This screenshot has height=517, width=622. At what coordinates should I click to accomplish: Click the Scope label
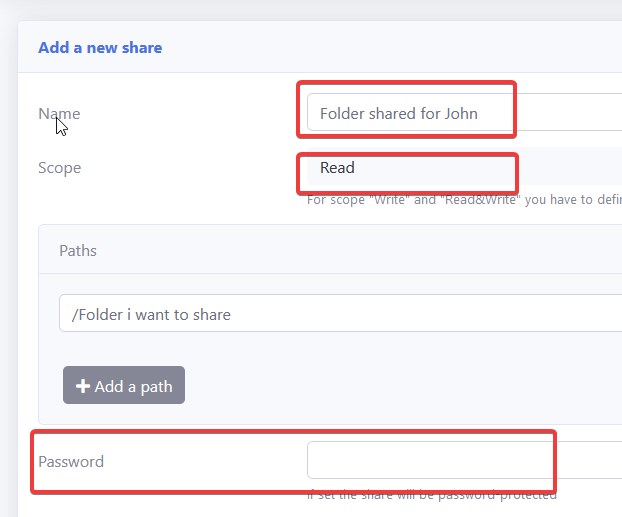point(59,167)
